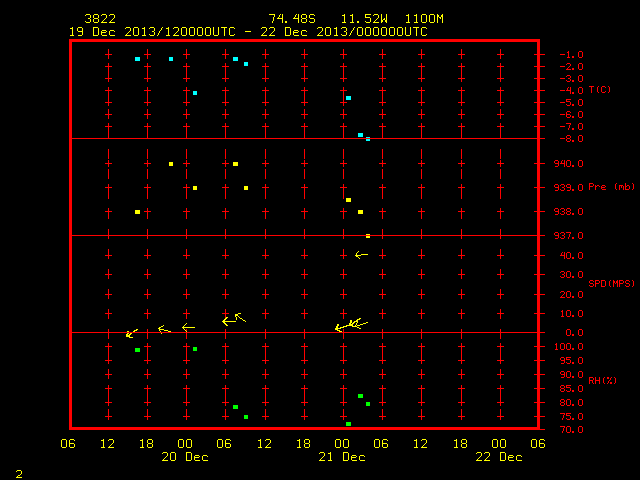Click the wind arrow at 40.0 speed level
The width and height of the screenshot is (640, 480).
tap(361, 255)
